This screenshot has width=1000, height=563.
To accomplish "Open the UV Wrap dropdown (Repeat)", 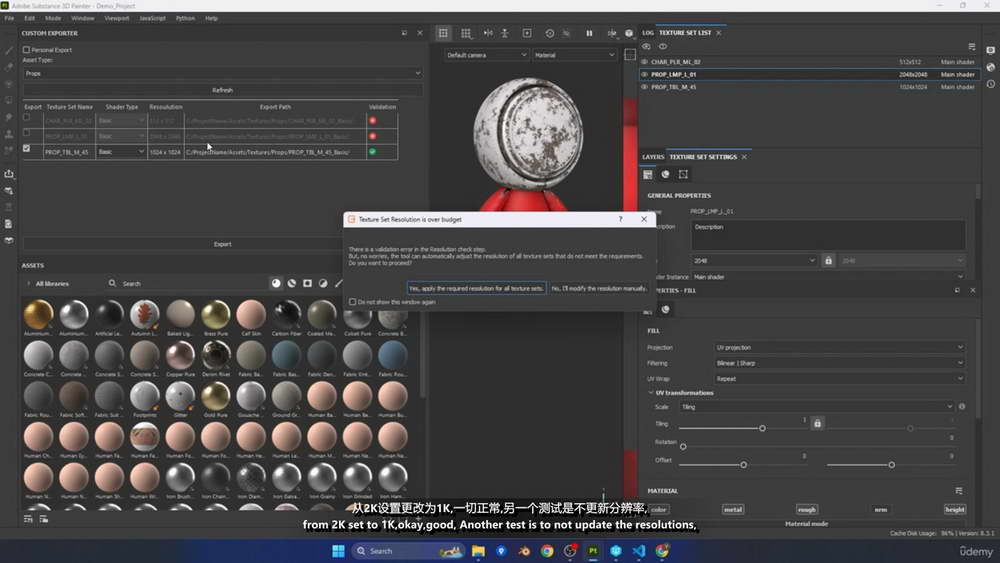I will click(839, 379).
